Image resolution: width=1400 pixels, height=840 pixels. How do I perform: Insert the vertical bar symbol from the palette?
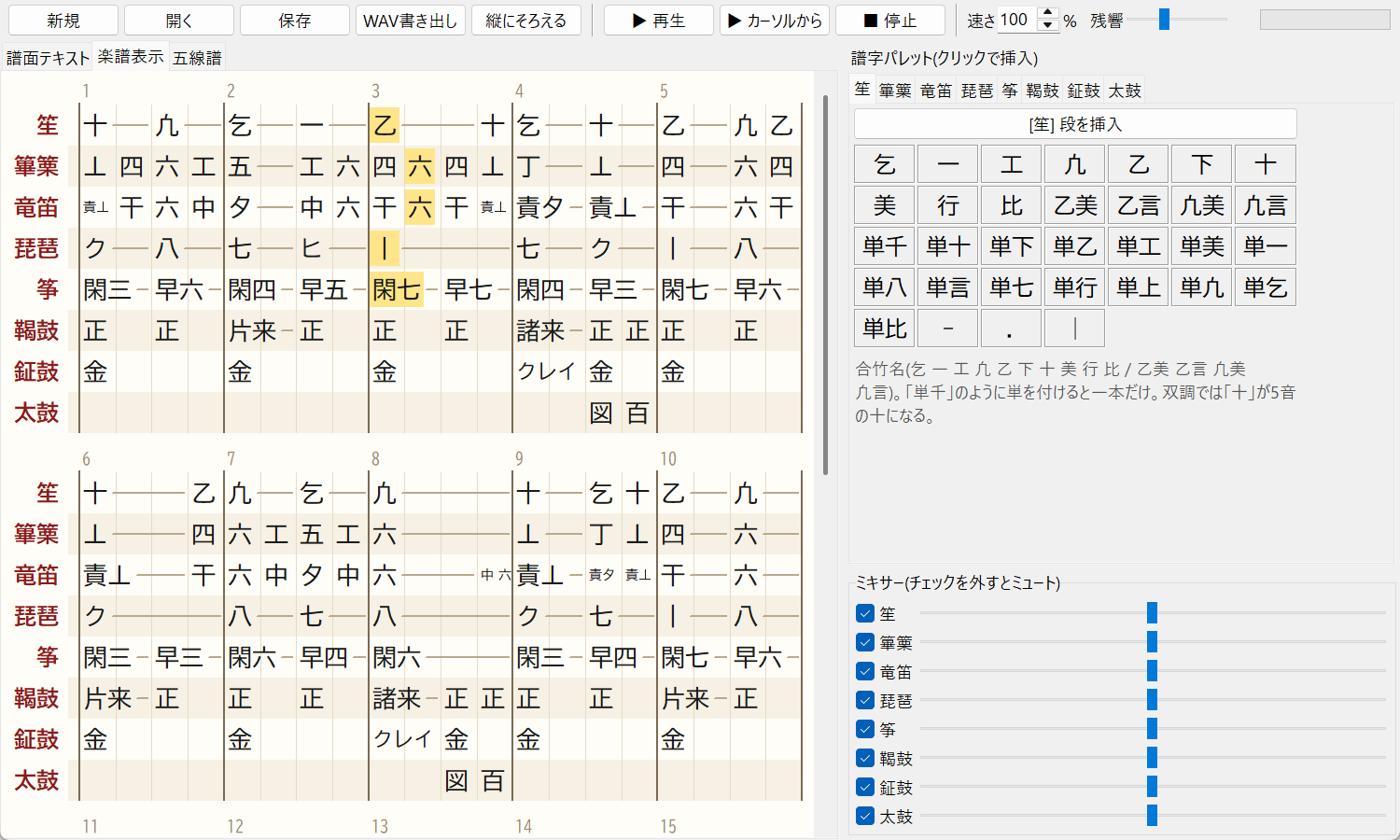1075,329
